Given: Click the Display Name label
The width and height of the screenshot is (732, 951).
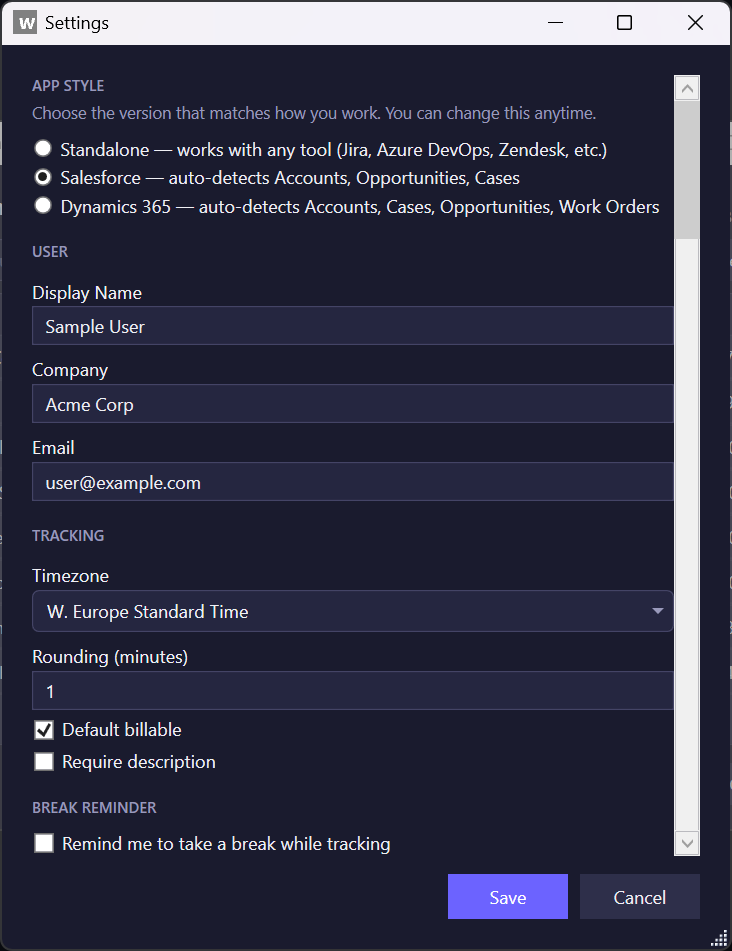Looking at the screenshot, I should pyautogui.click(x=87, y=293).
